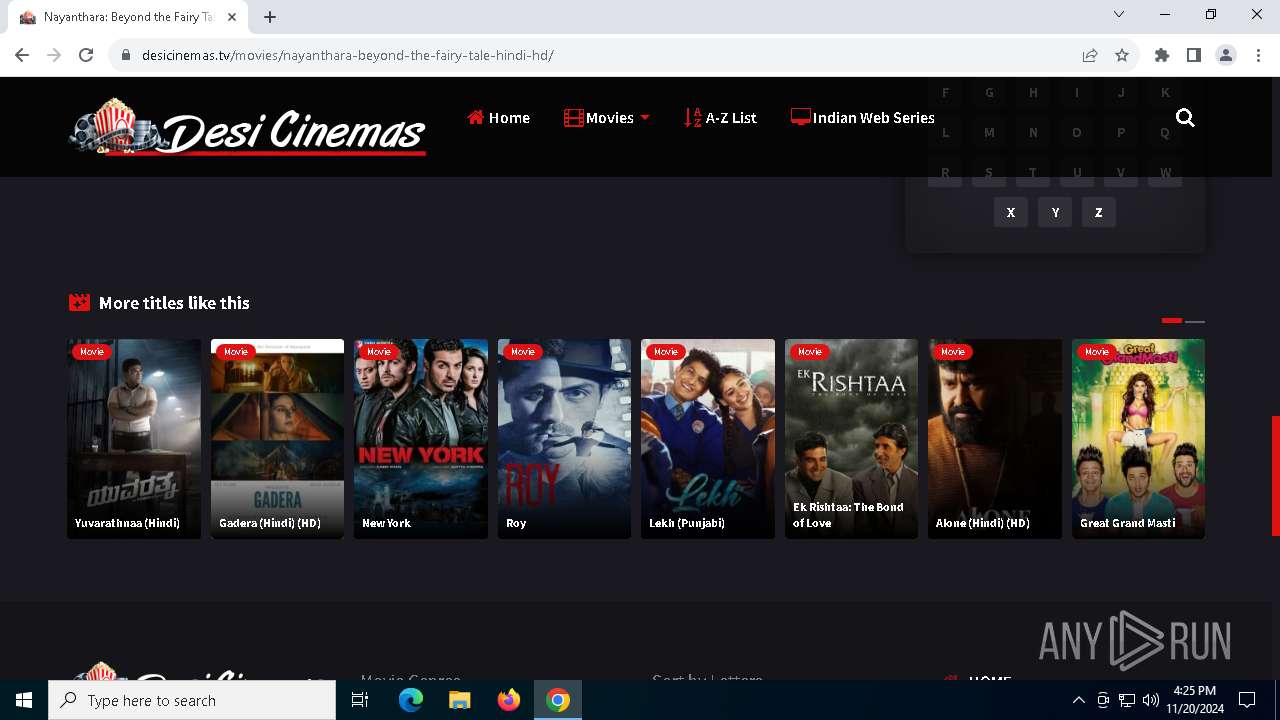View site information lock icon
This screenshot has width=1280, height=720.
126,55
